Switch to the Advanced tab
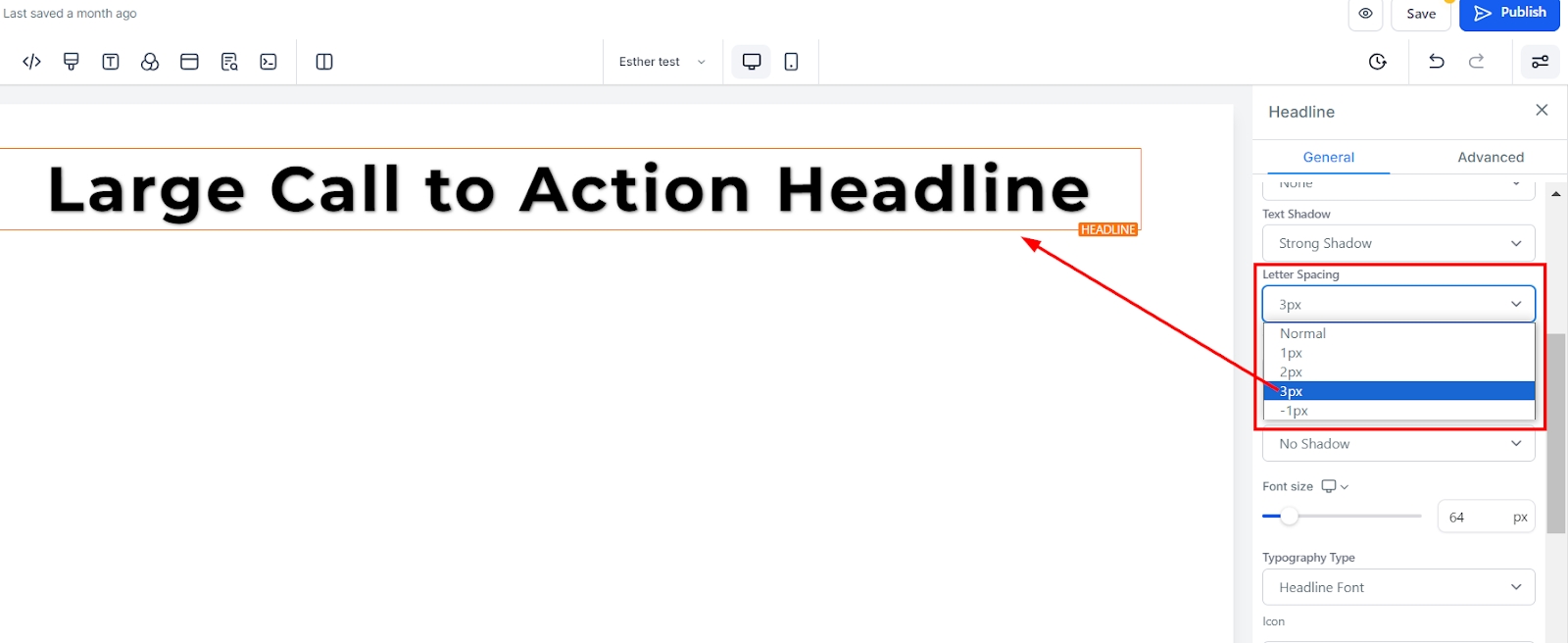1568x643 pixels. [1490, 157]
